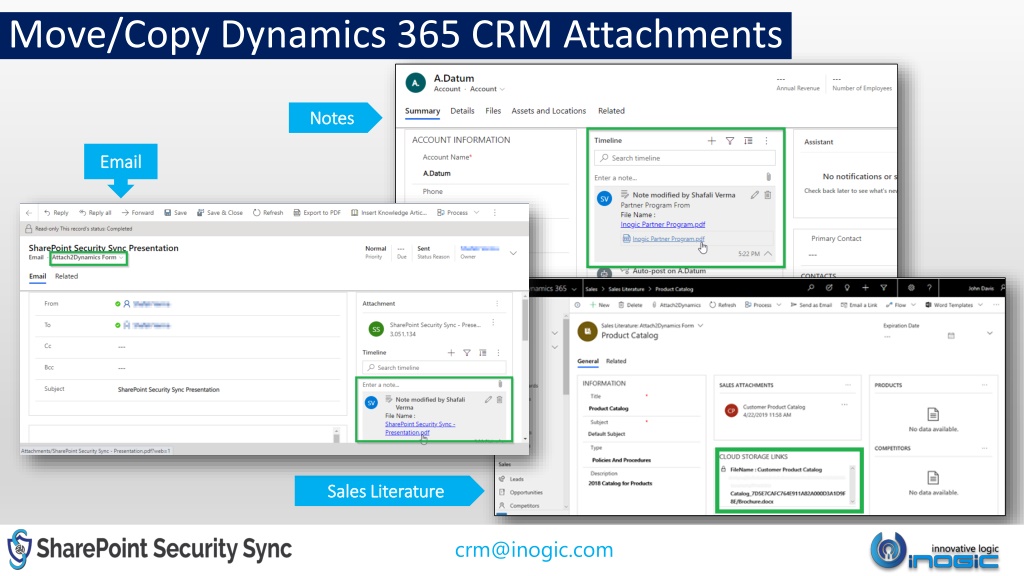Click the Subject field value in Email form
Image resolution: width=1024 pixels, height=576 pixels.
click(x=168, y=390)
